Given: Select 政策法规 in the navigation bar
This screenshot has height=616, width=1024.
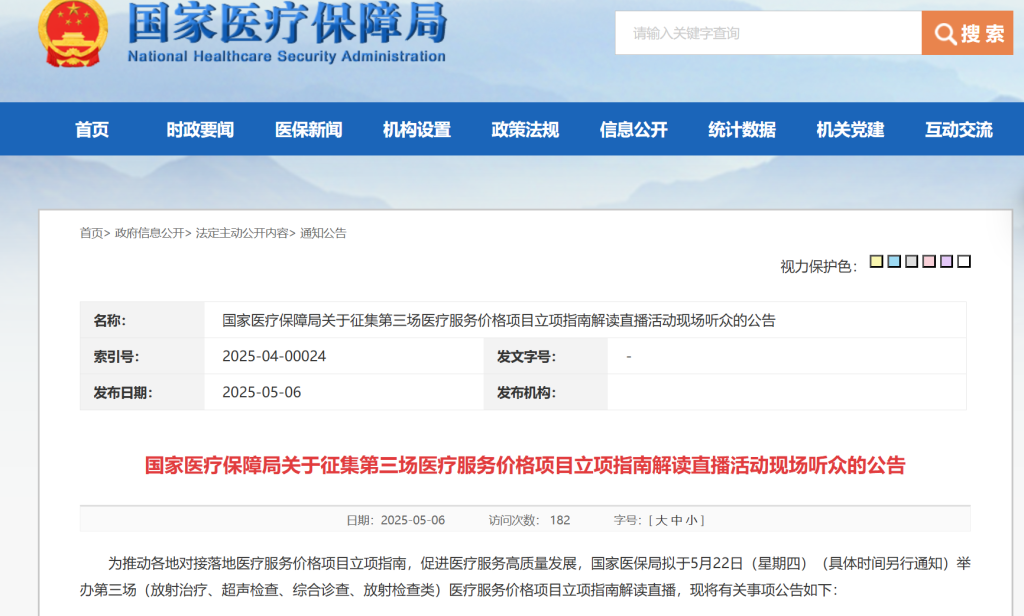Looking at the screenshot, I should point(525,129).
